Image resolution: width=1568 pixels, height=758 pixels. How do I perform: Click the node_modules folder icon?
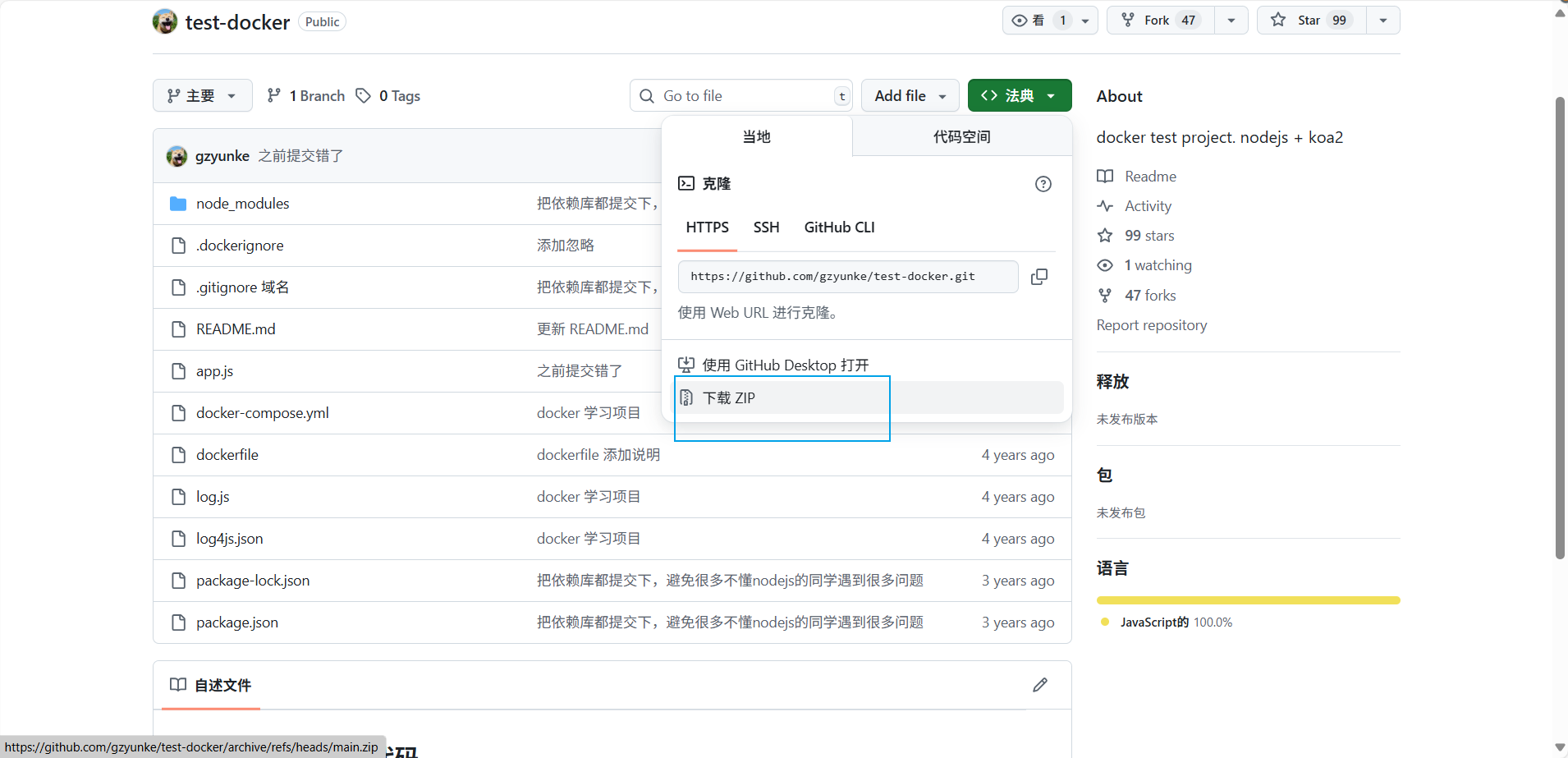[x=178, y=204]
